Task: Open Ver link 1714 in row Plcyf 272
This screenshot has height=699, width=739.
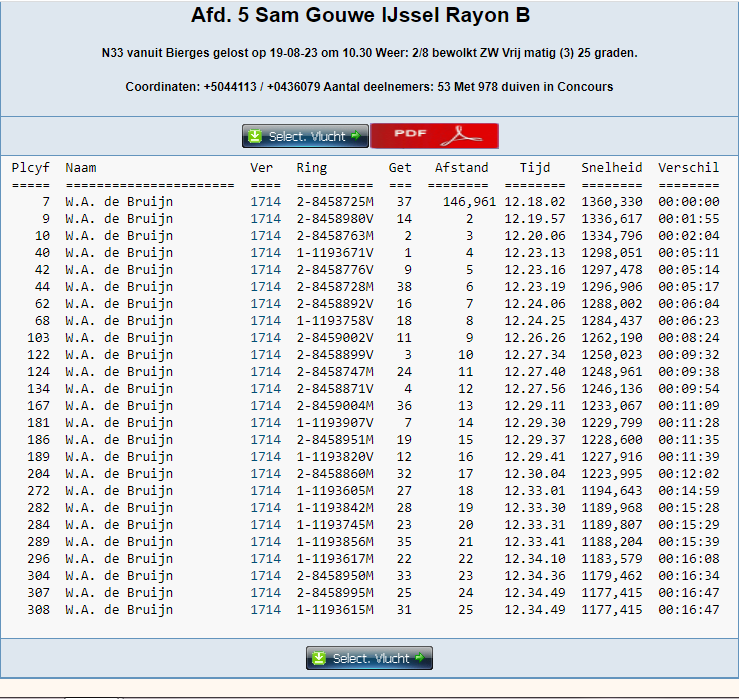Action: pyautogui.click(x=265, y=490)
